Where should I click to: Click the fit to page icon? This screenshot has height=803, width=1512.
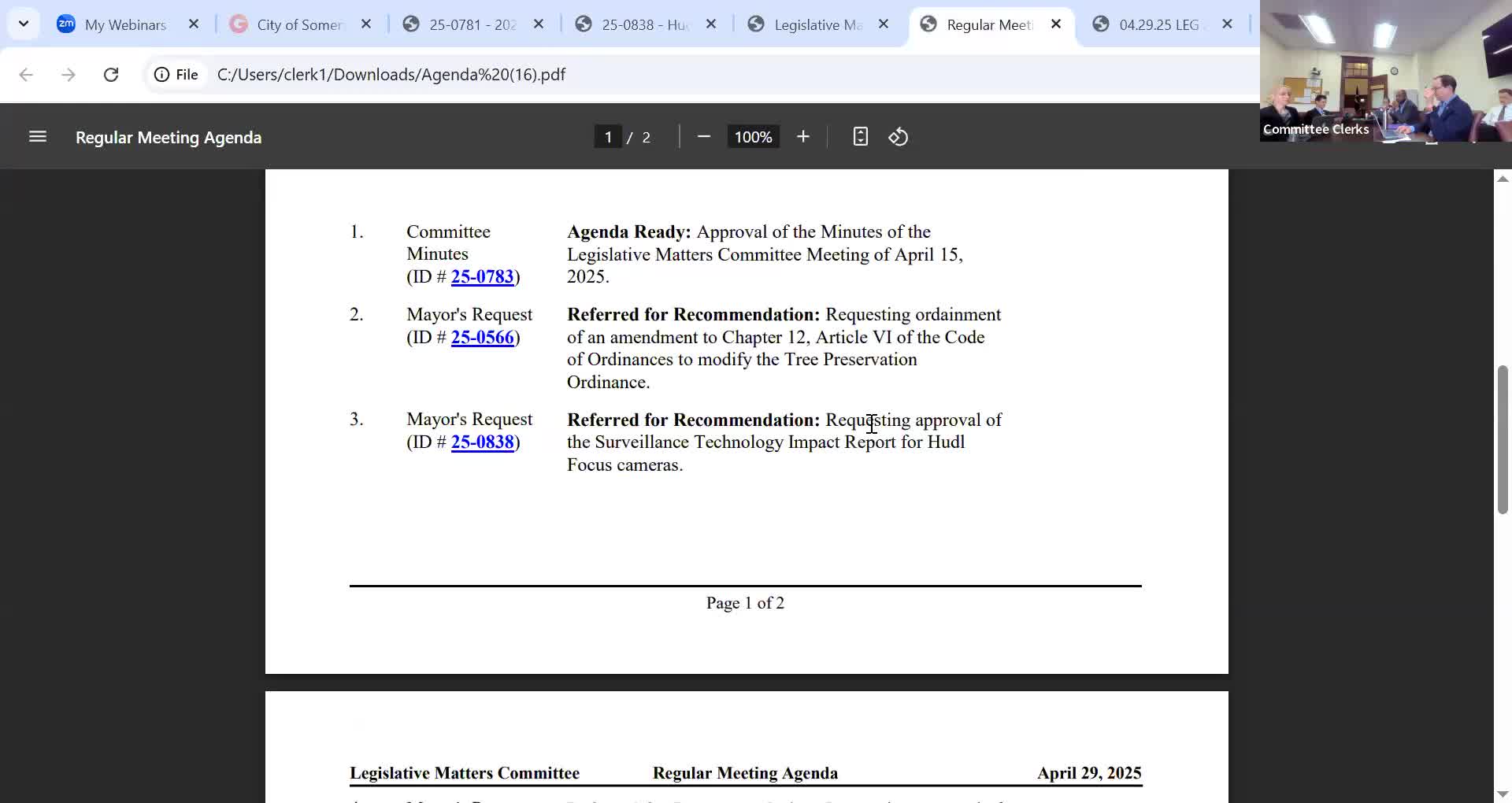pyautogui.click(x=860, y=137)
